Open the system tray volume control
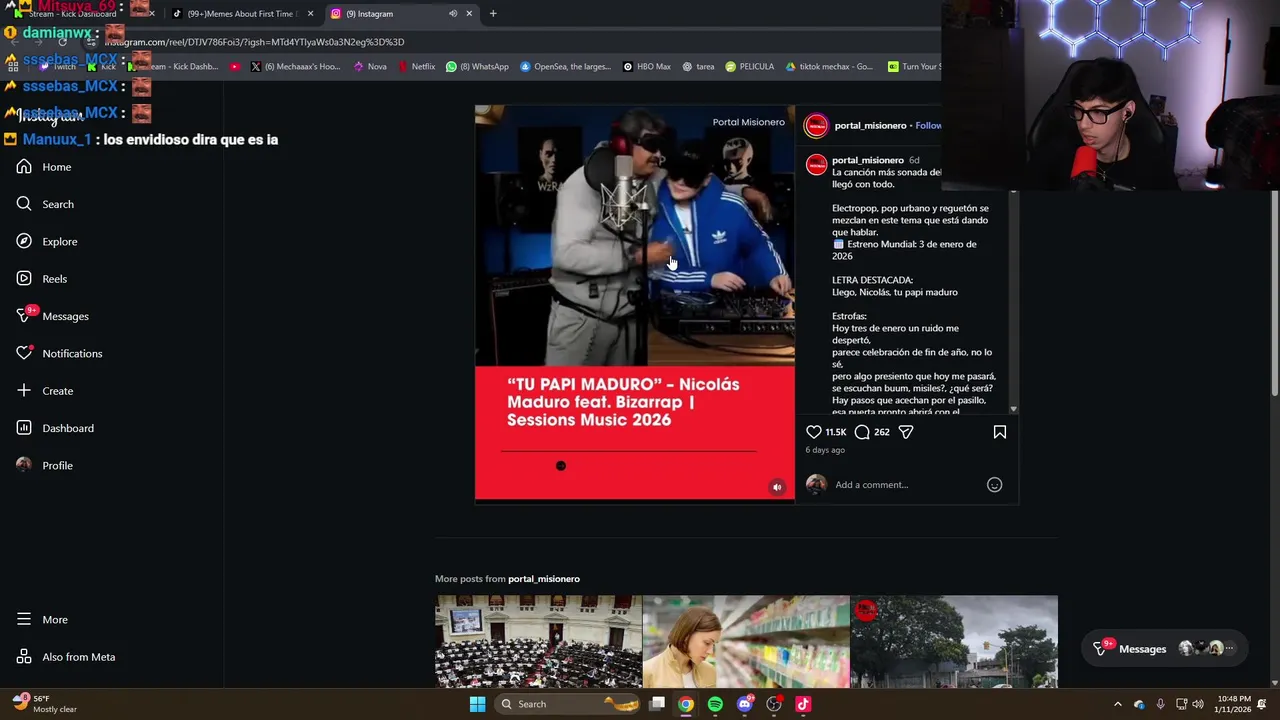The image size is (1280, 720). click(x=1198, y=704)
